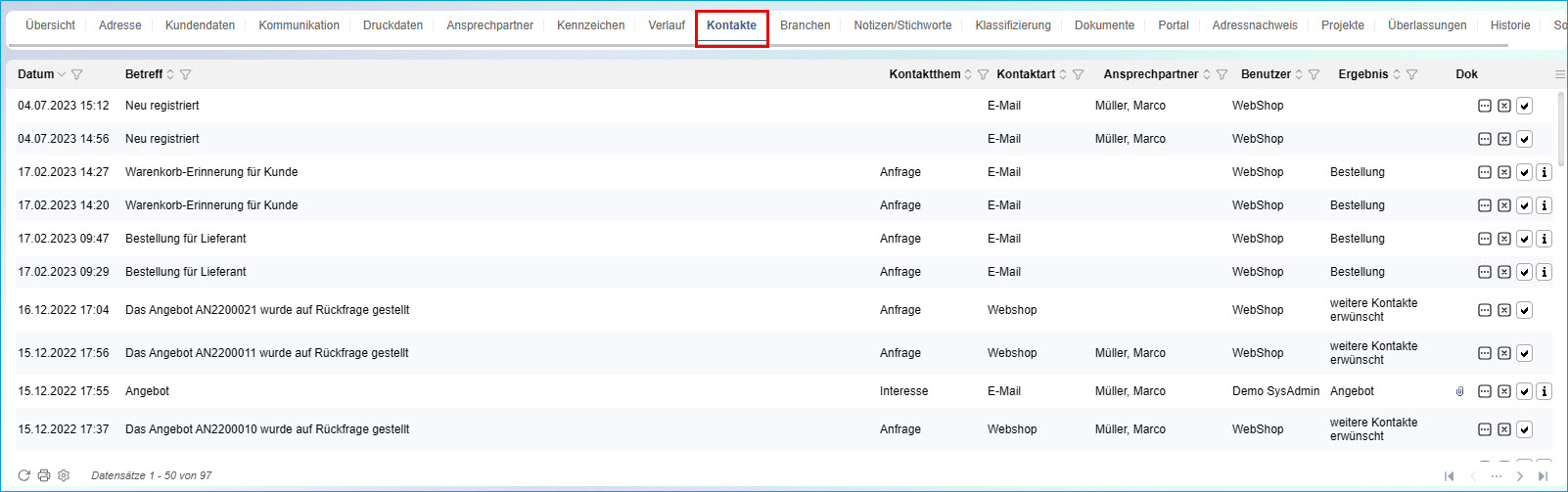Open the ellipsis menu for 17.02.2023 14:20 row

[x=1485, y=205]
